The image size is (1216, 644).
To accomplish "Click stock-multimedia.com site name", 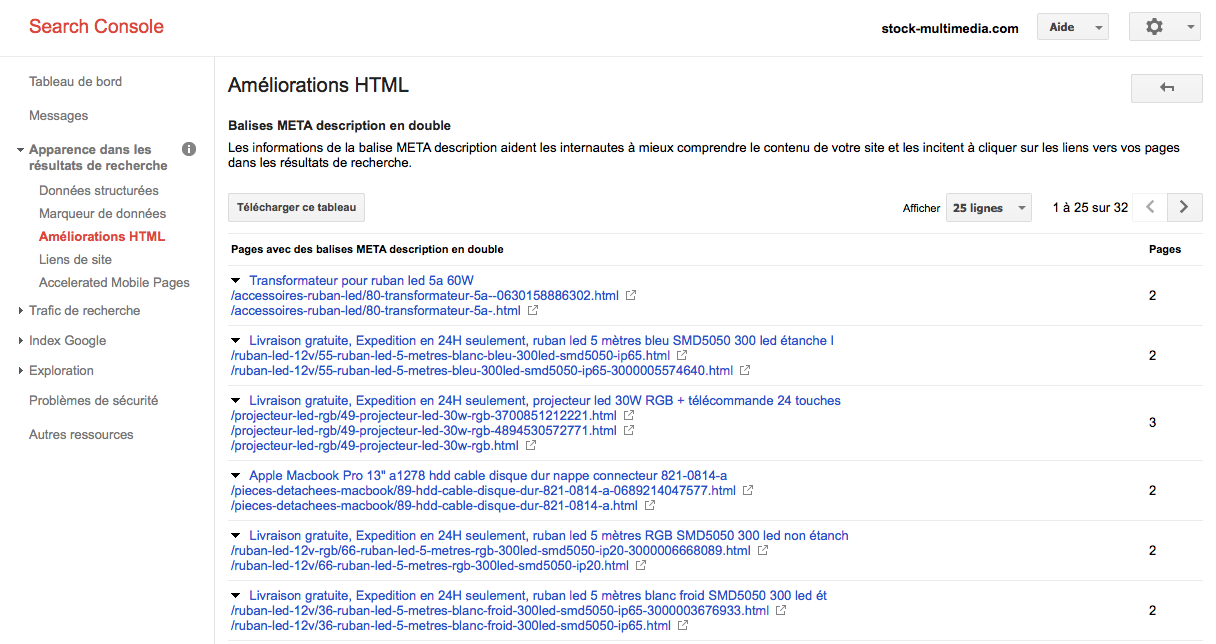I will (x=950, y=28).
